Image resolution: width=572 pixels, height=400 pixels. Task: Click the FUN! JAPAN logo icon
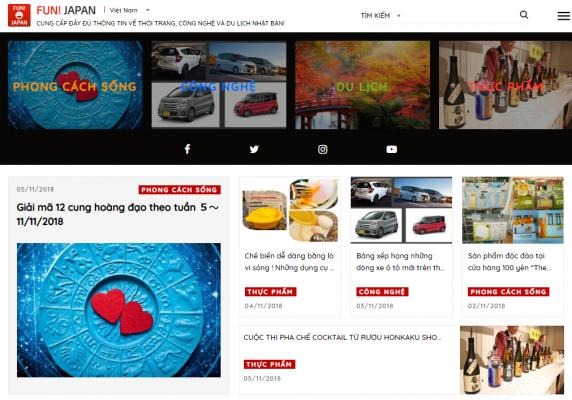pyautogui.click(x=19, y=15)
